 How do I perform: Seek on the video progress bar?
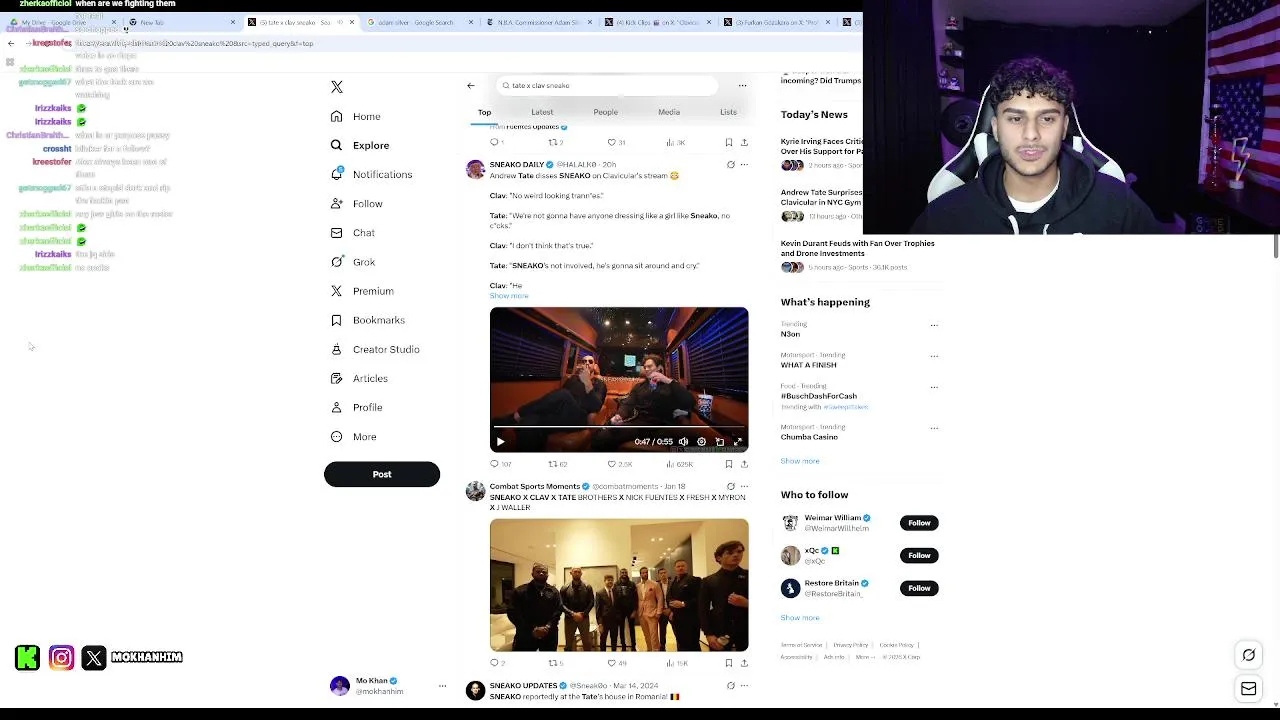point(619,427)
